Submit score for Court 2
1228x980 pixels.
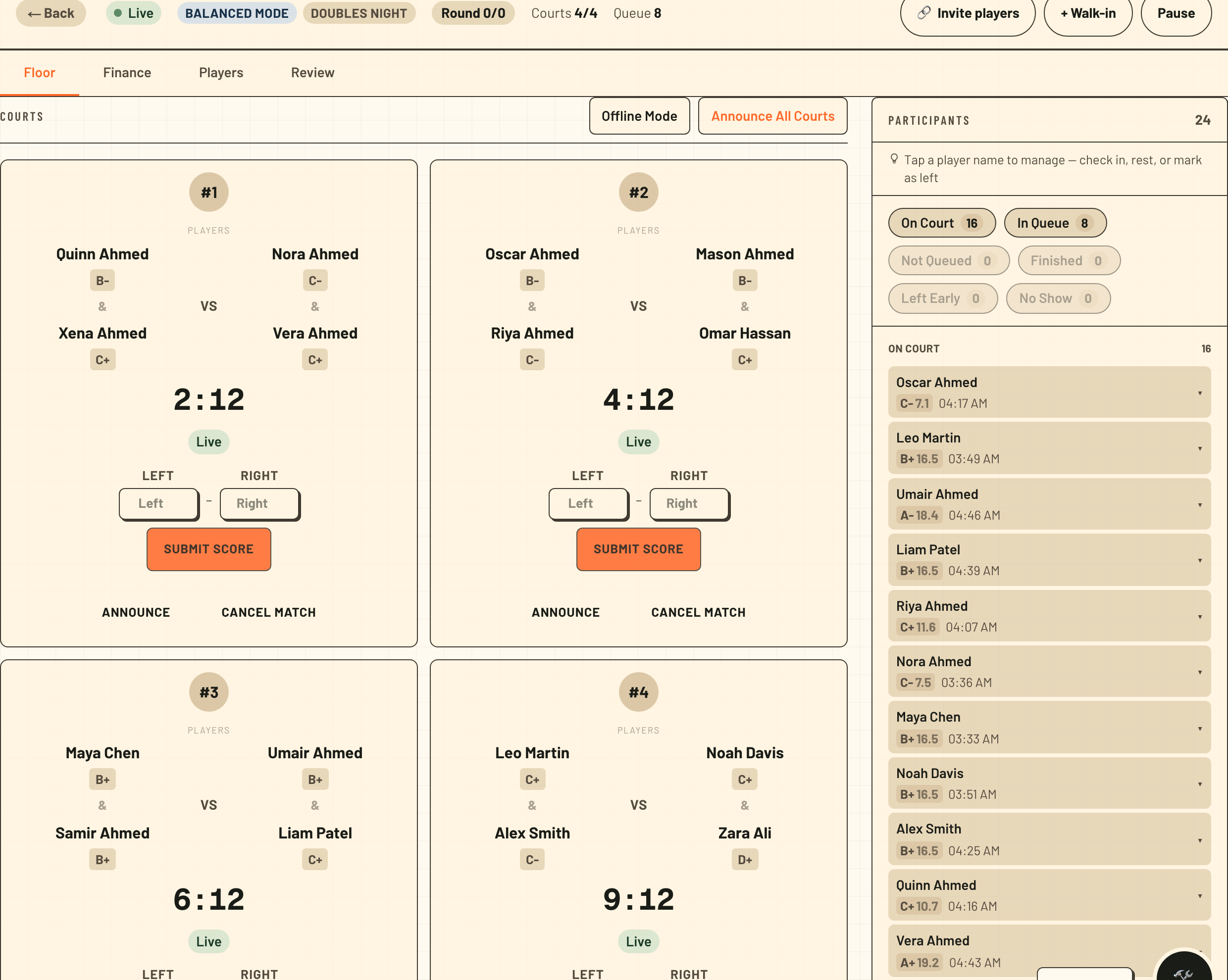tap(638, 549)
